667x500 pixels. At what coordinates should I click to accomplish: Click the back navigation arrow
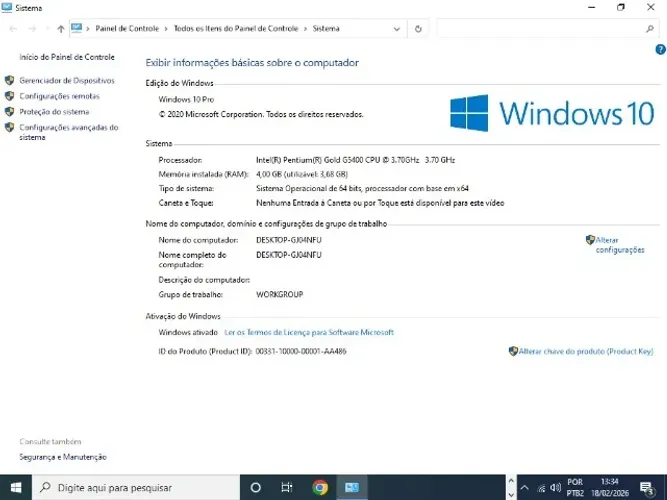point(13,29)
